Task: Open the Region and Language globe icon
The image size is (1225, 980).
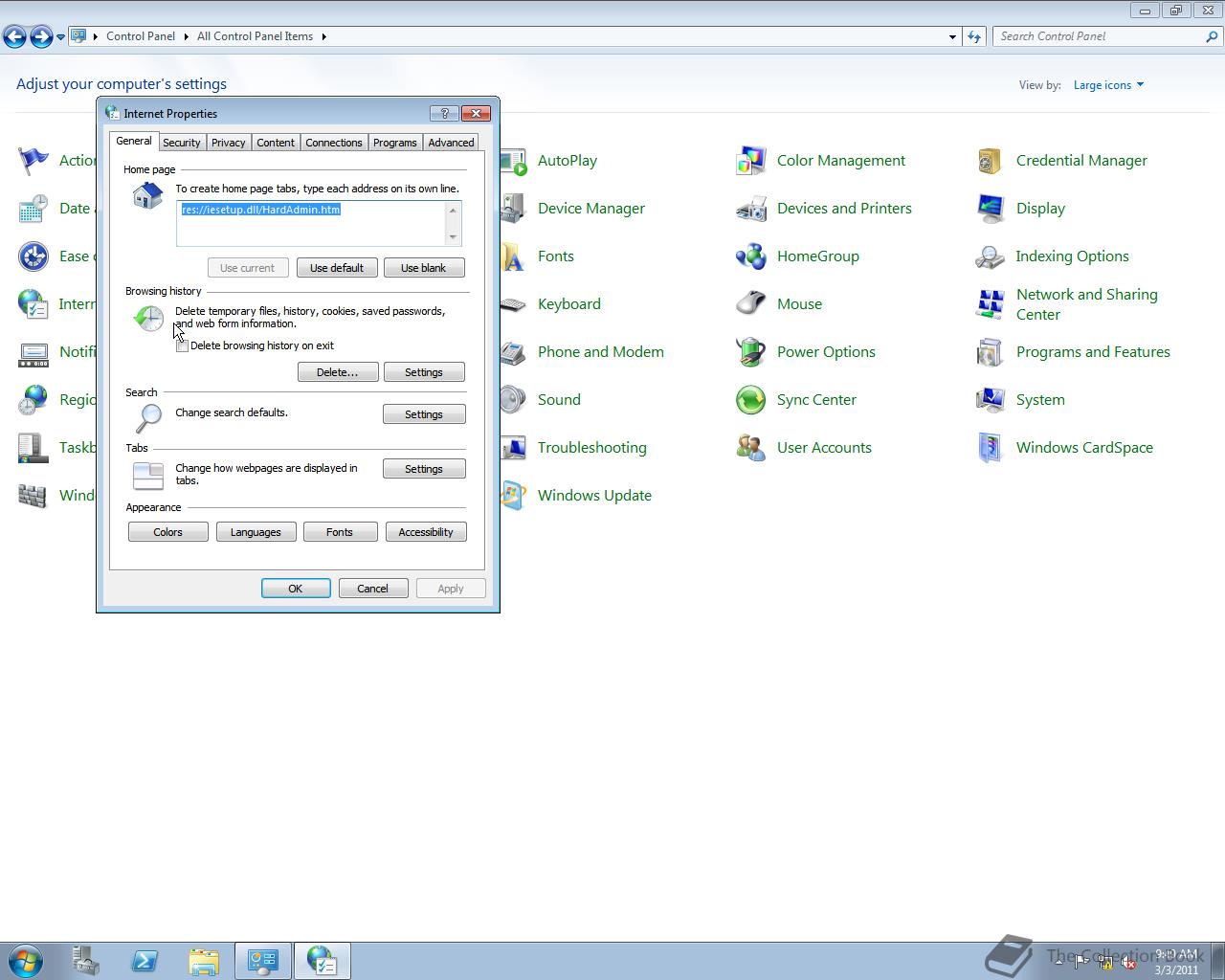Action: 33,400
